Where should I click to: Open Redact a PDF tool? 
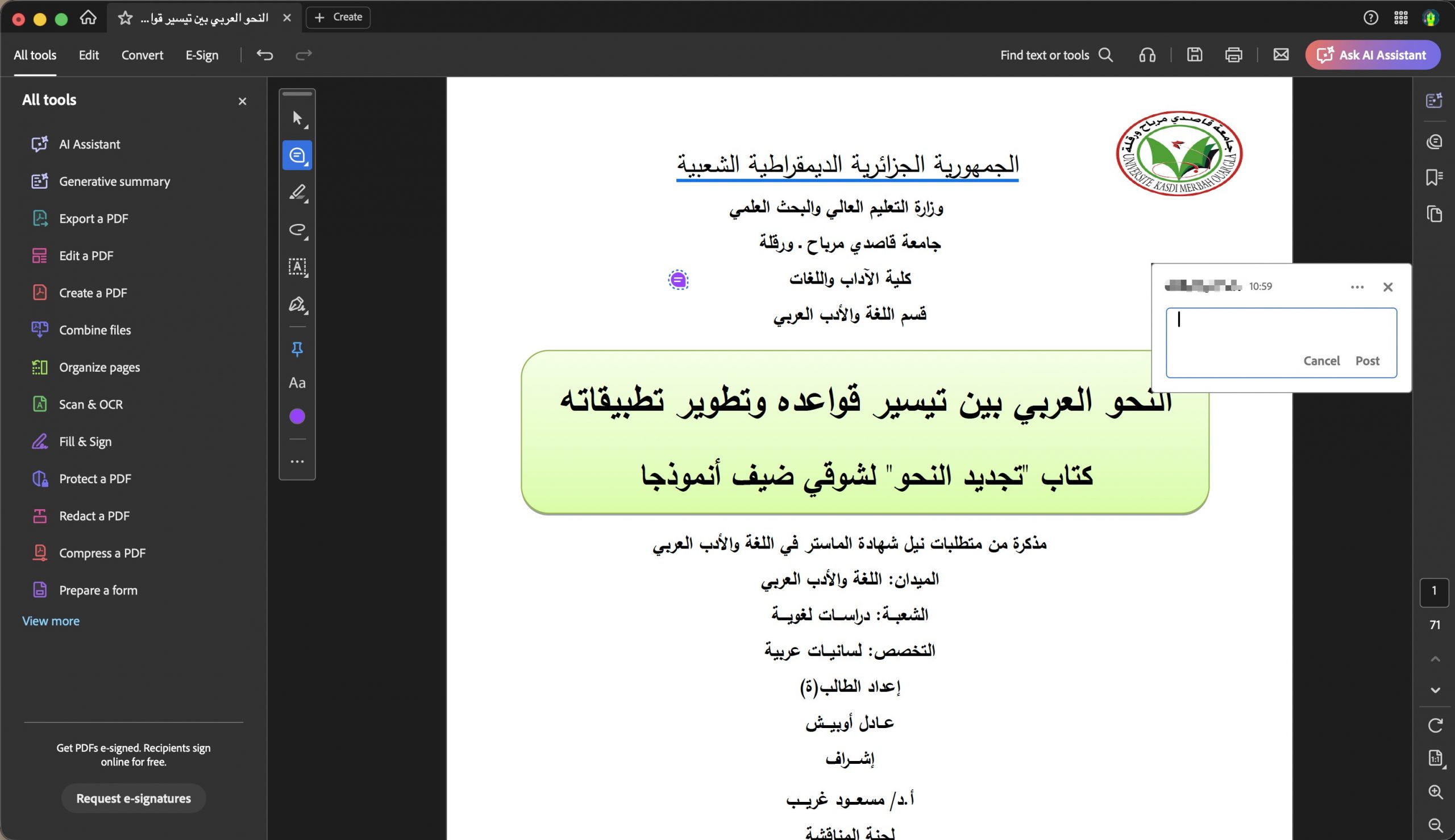[x=80, y=516]
